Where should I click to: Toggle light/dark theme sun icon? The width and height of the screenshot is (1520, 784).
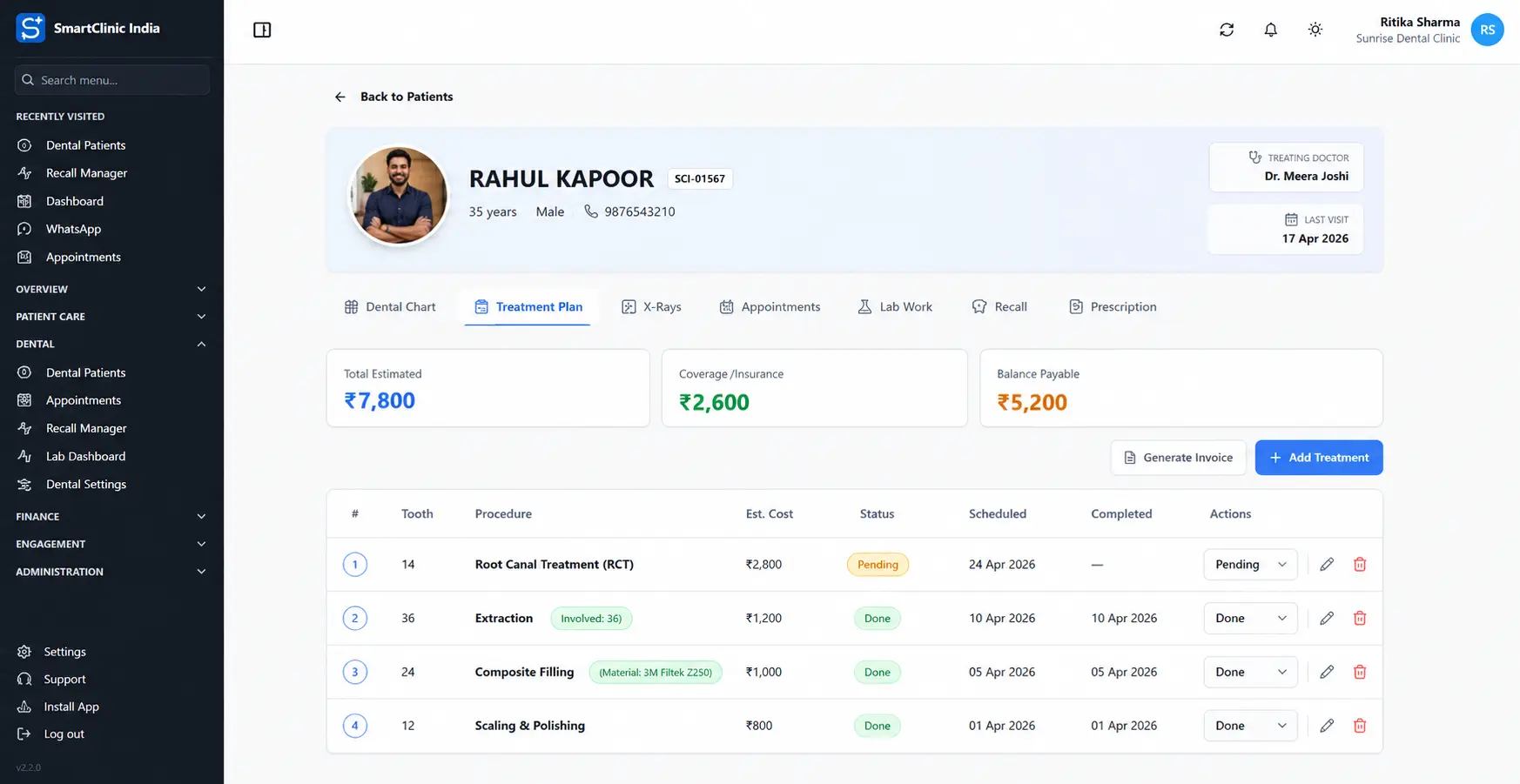(1315, 30)
